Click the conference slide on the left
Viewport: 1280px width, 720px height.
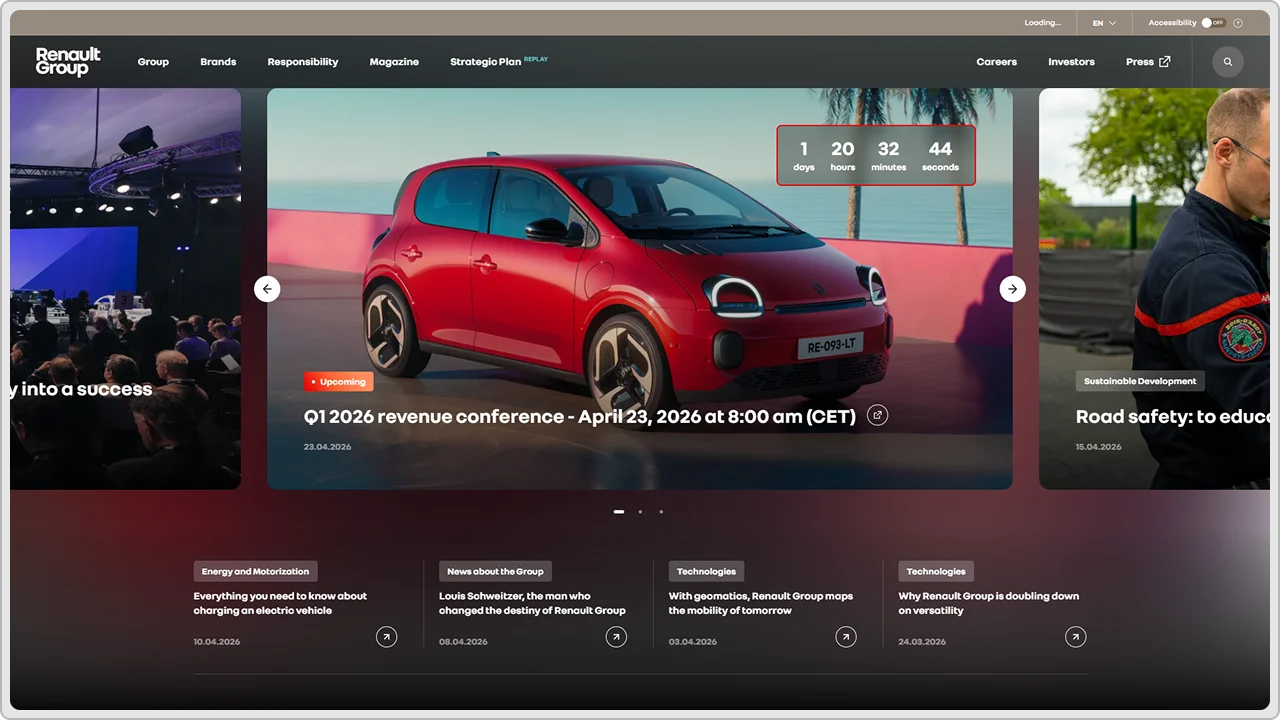[x=125, y=289]
